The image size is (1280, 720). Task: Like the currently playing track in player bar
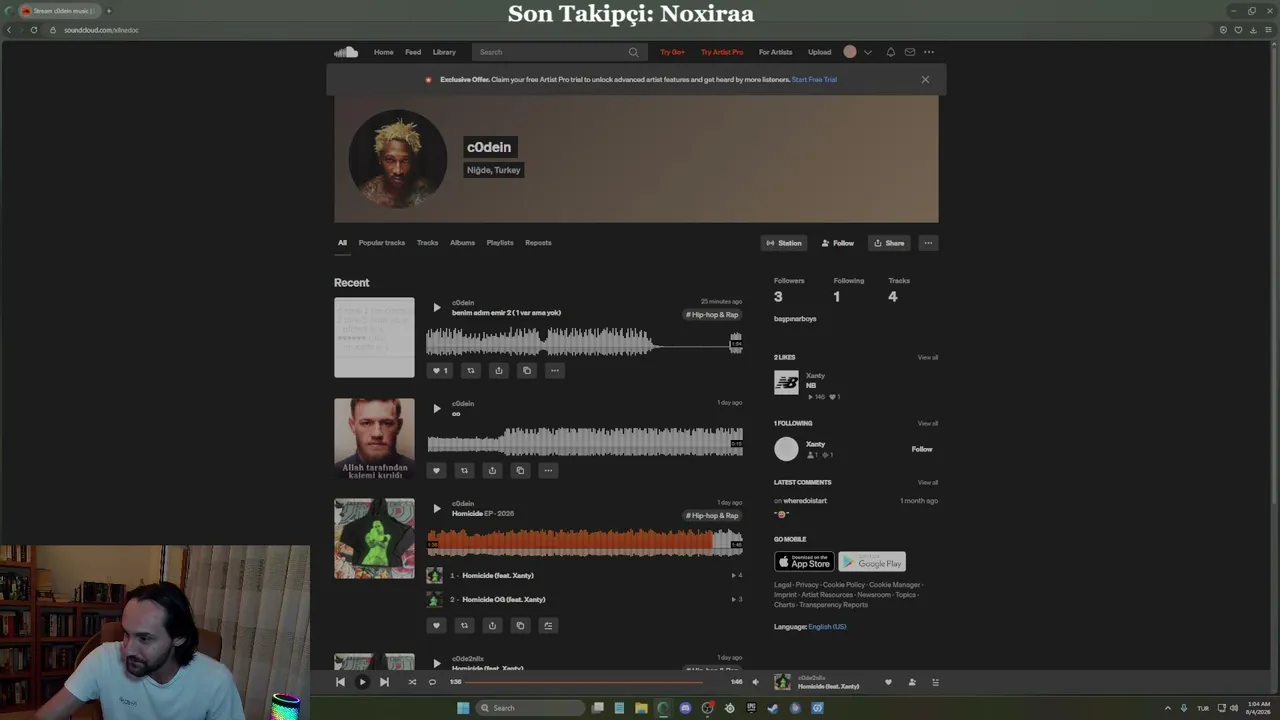[888, 682]
